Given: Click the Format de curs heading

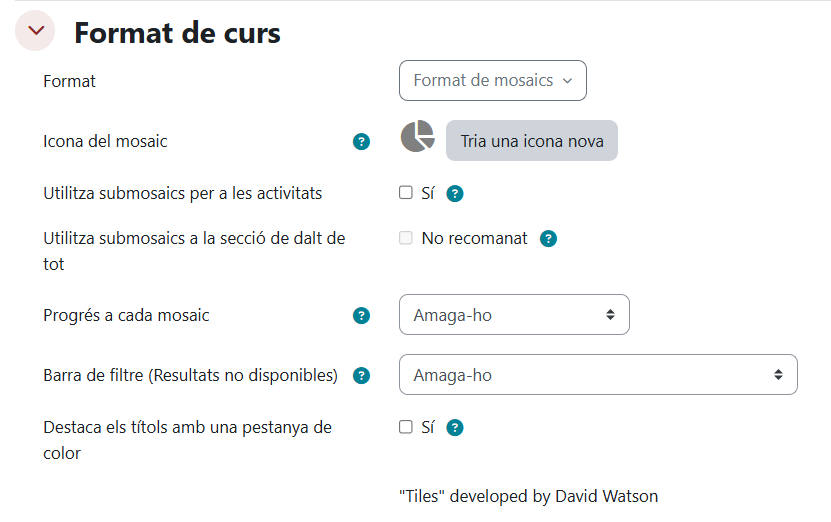Looking at the screenshot, I should (x=177, y=33).
